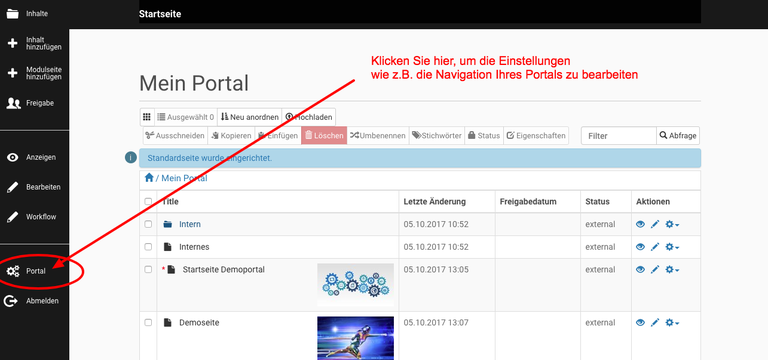
Task: Click Demoseite title text
Action: 199,323
